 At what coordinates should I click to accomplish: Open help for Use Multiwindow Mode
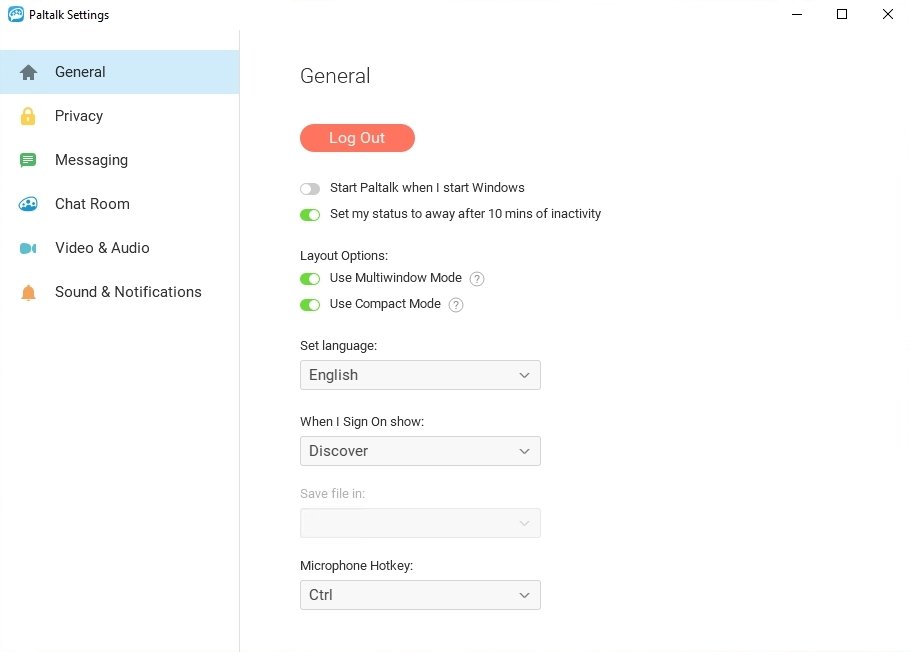coord(476,279)
